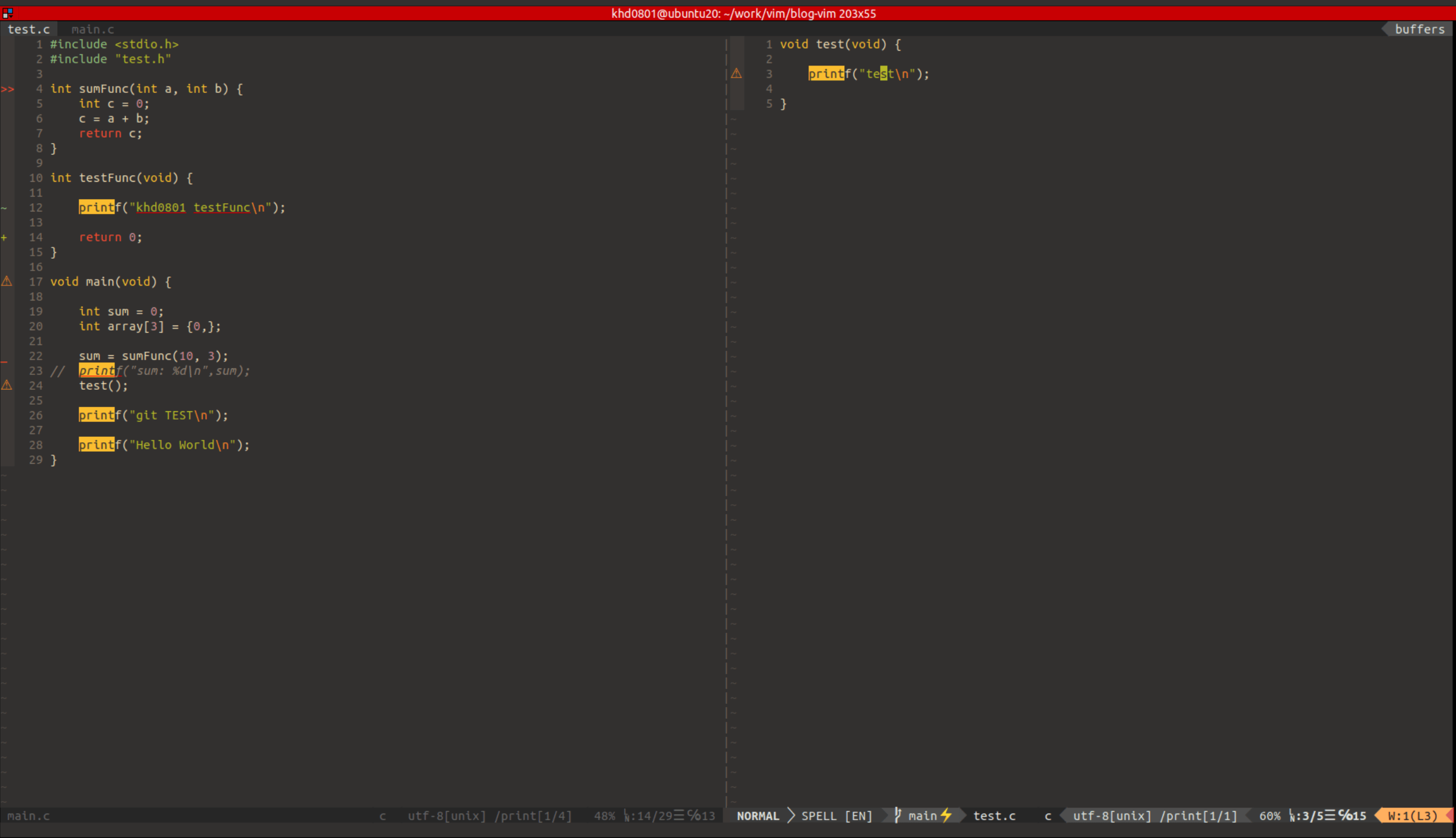Image resolution: width=1456 pixels, height=838 pixels.
Task: Click the warning icon in the right pane gutter
Action: click(736, 74)
